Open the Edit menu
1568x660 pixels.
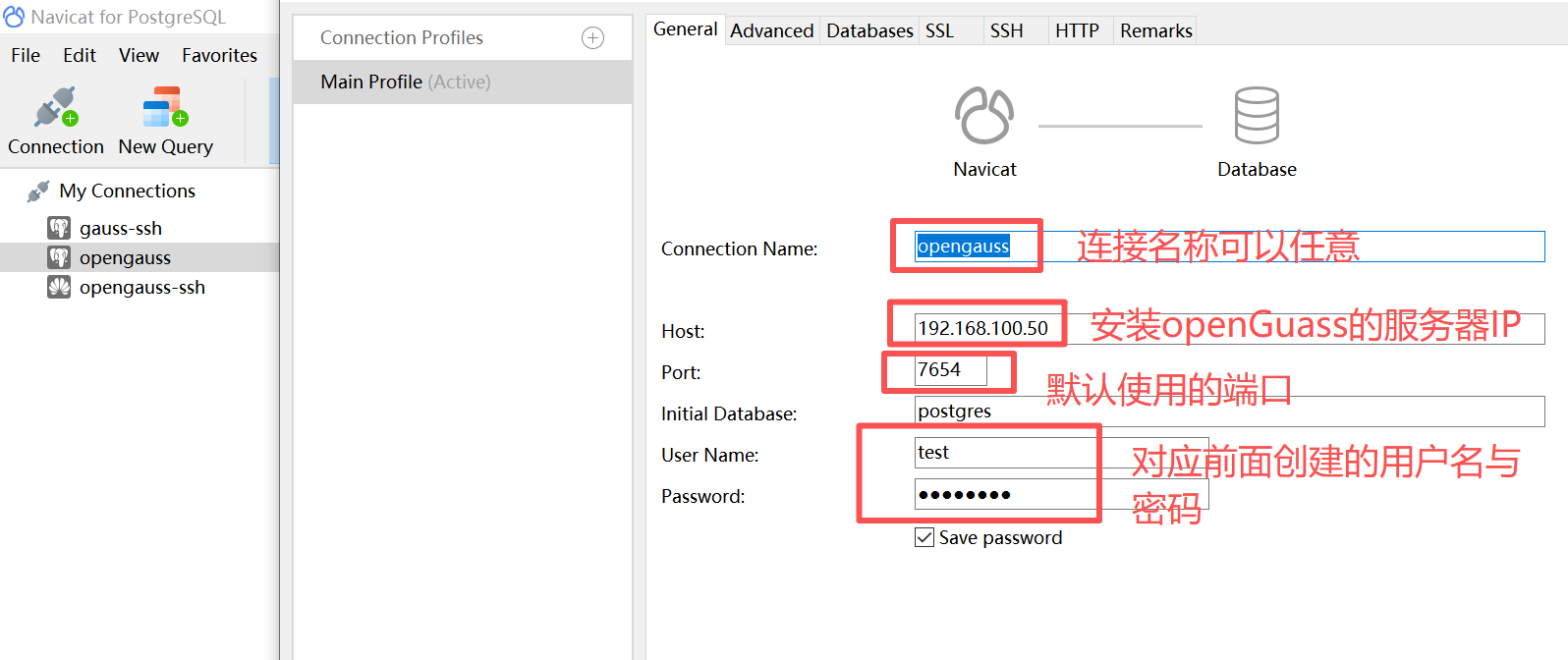(80, 55)
